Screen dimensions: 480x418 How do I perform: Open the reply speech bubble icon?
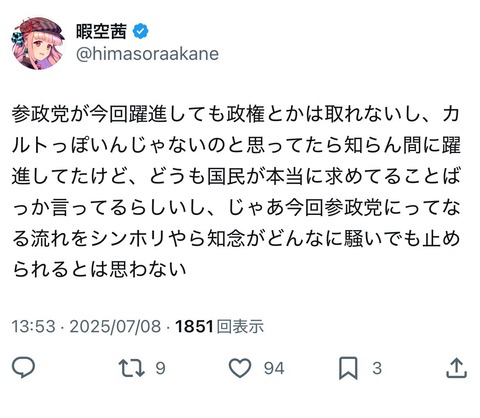pyautogui.click(x=23, y=368)
